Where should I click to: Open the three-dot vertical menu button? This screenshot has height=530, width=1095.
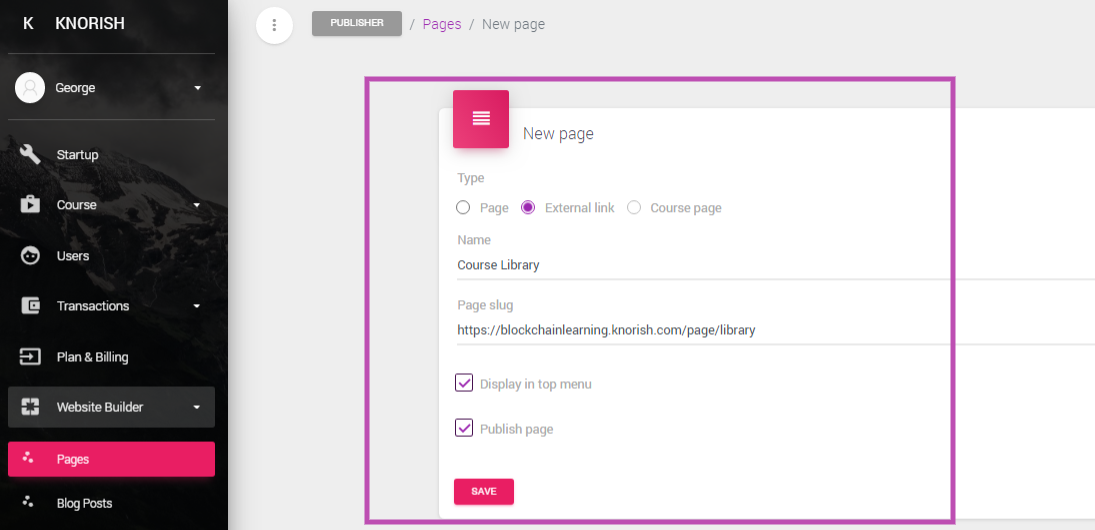[274, 25]
